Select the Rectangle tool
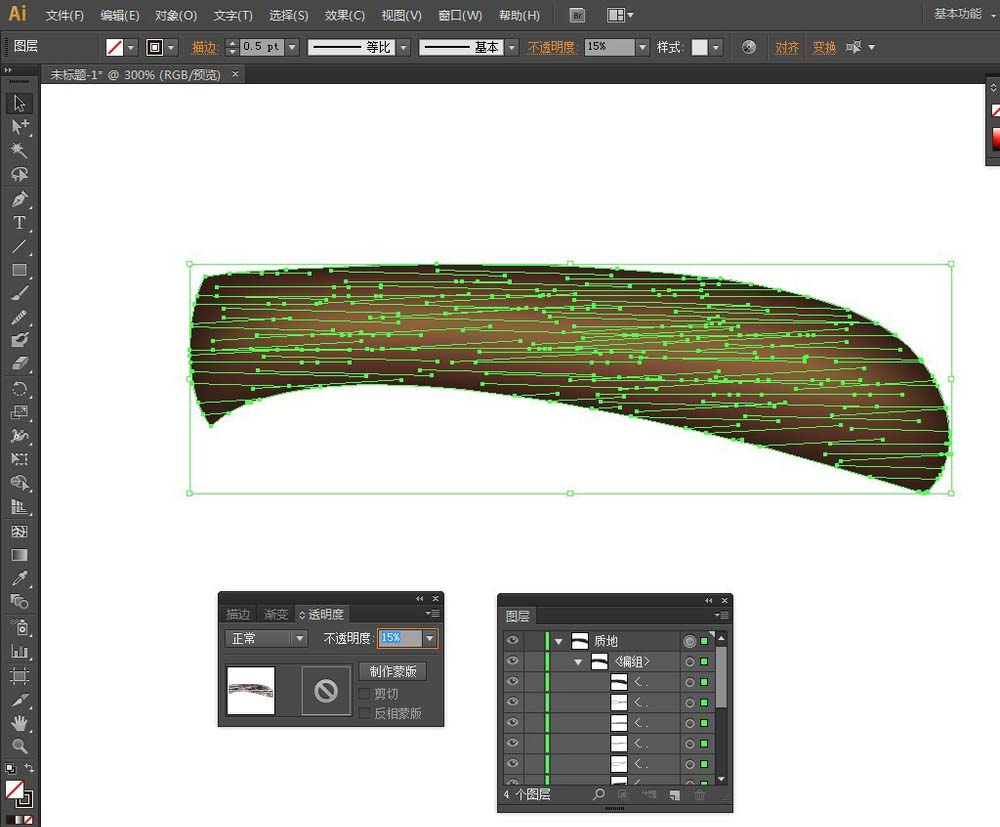The width and height of the screenshot is (1000, 827). [x=19, y=270]
